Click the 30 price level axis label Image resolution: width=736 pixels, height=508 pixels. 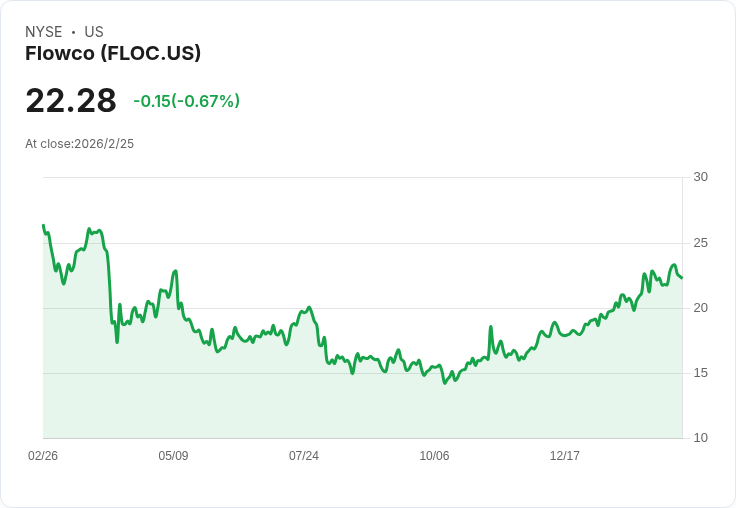(700, 177)
